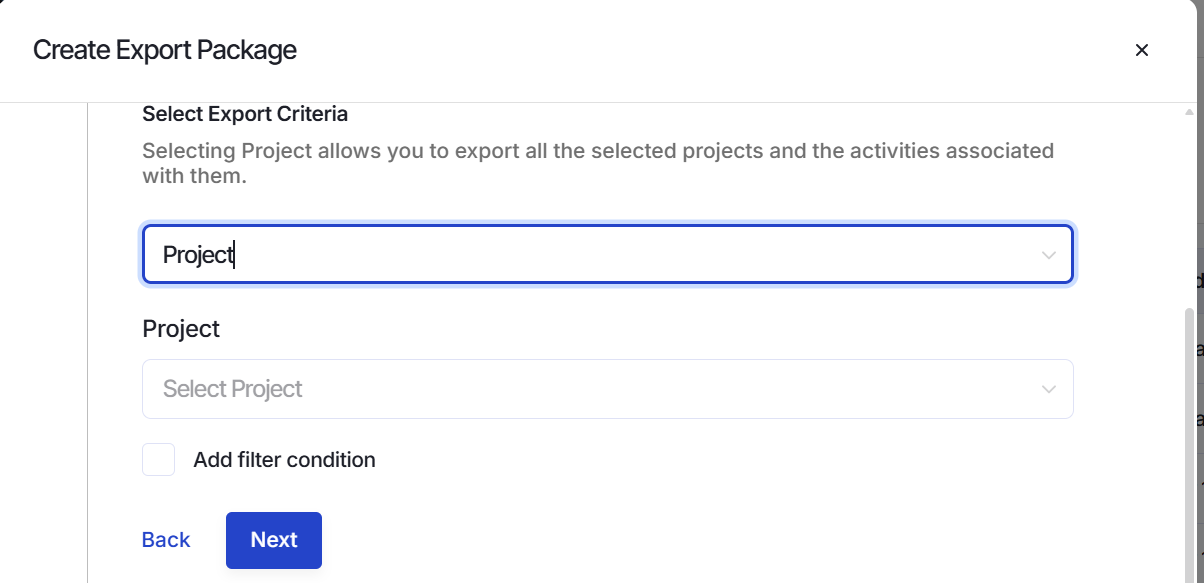Close the Create Export Package dialog

(x=1141, y=50)
